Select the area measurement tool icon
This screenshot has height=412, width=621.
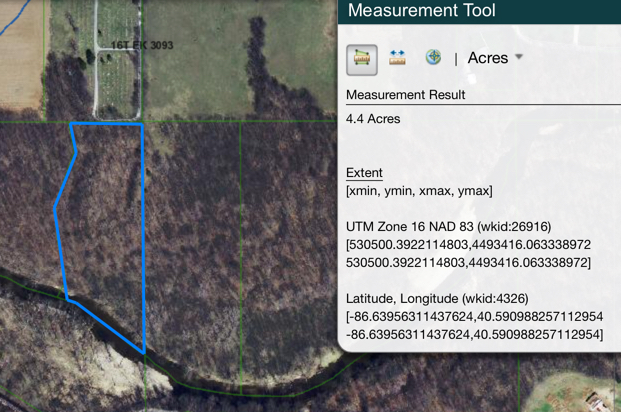[362, 59]
